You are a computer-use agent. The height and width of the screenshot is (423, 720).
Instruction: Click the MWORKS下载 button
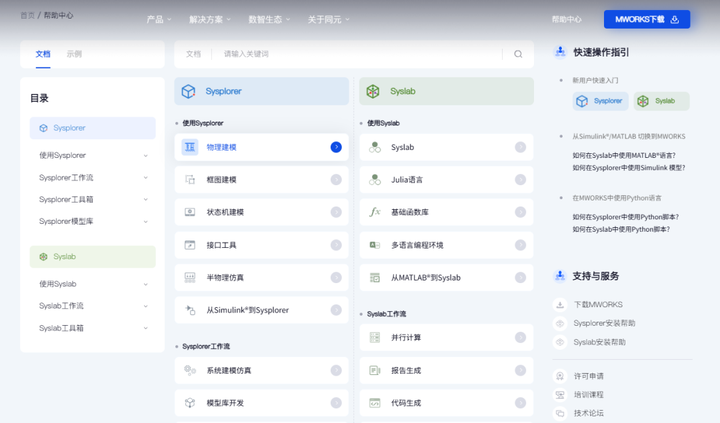click(647, 19)
